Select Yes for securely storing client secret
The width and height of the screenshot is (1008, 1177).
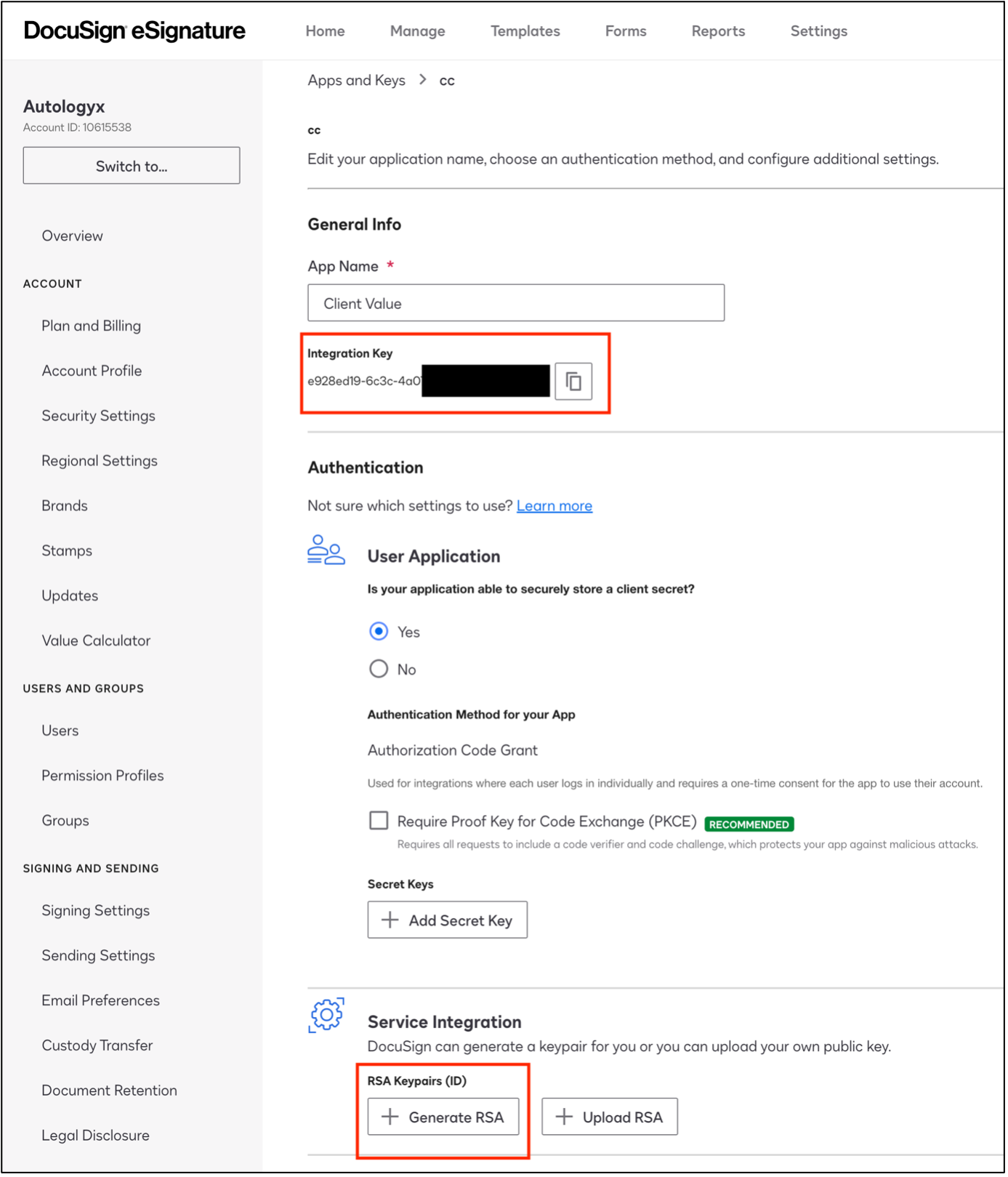(379, 632)
